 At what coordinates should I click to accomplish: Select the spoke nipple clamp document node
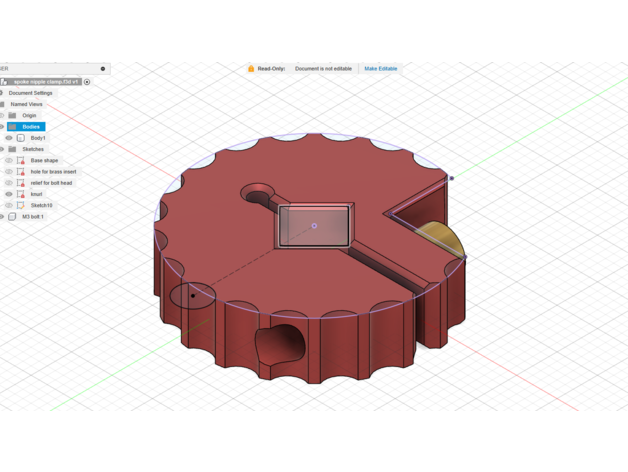[x=45, y=82]
